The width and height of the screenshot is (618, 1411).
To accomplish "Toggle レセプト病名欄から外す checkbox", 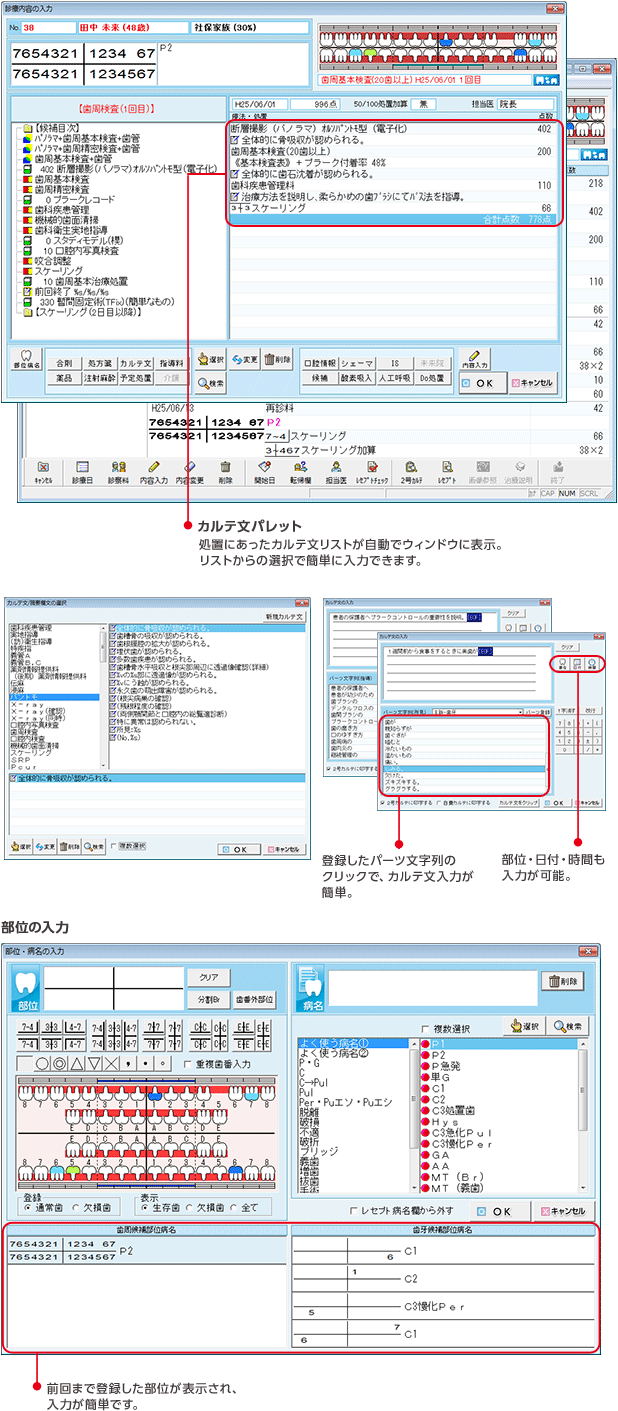I will [355, 1210].
